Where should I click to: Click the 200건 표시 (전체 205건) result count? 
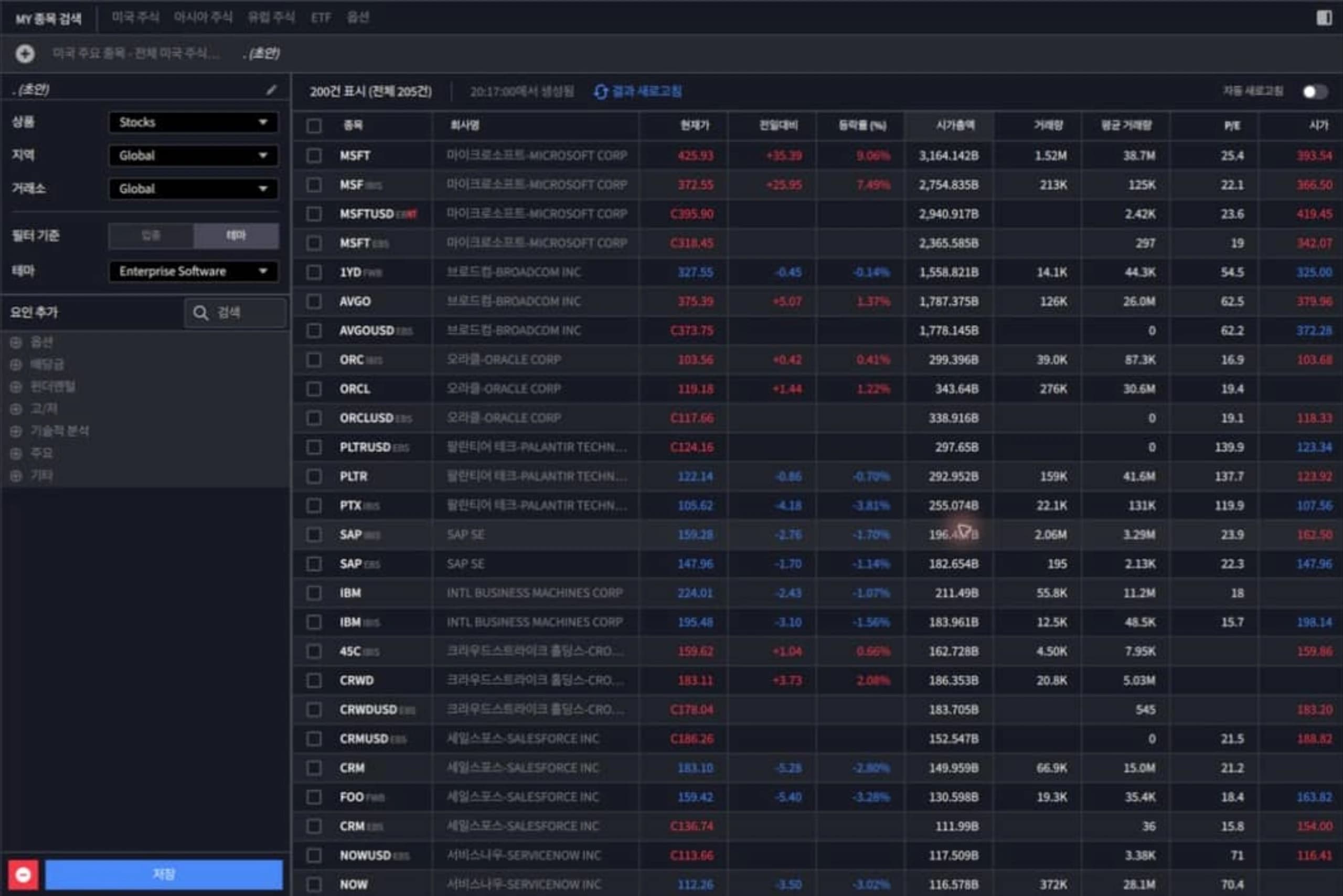point(370,91)
